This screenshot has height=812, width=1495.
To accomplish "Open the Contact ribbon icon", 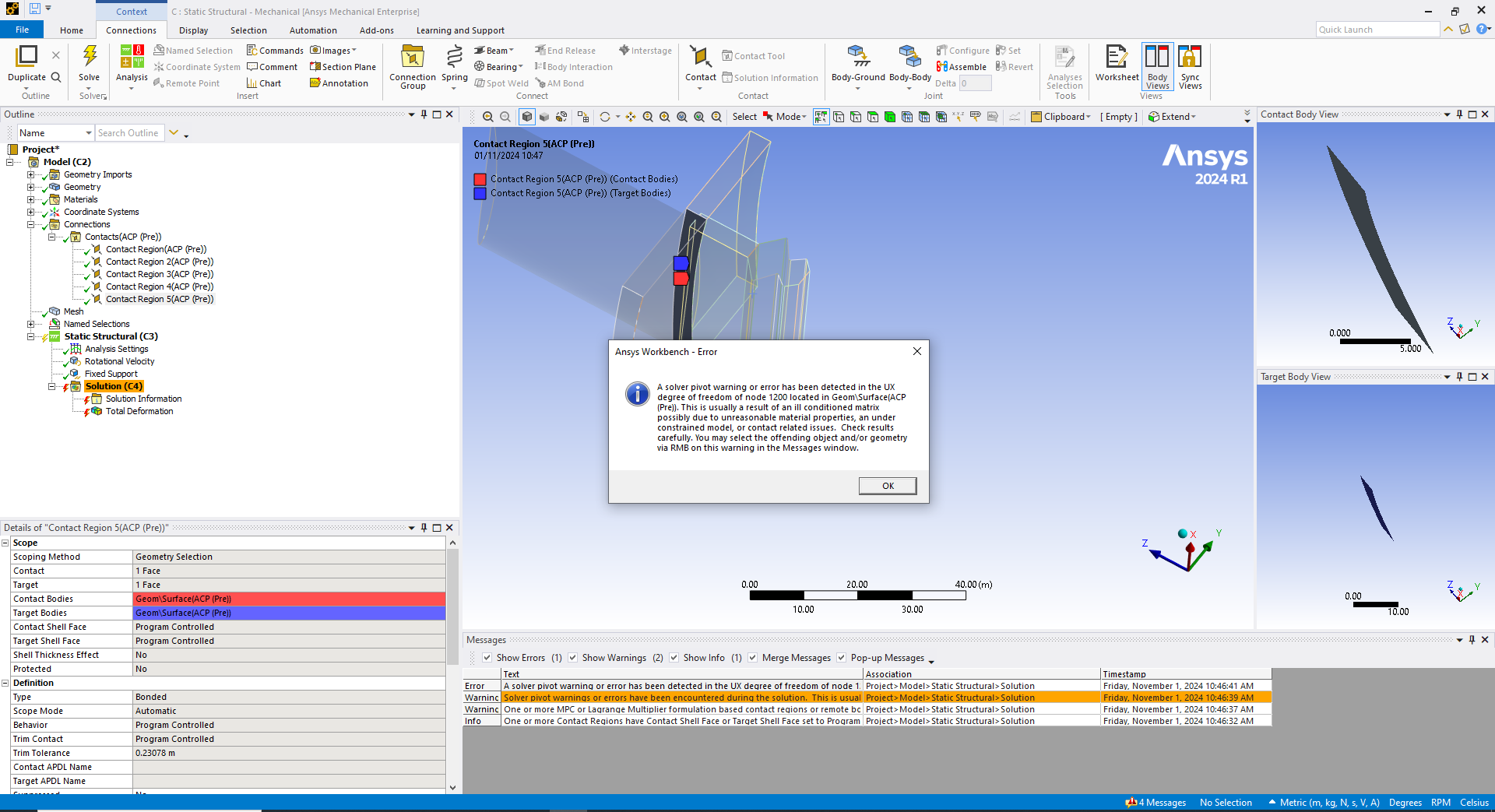I will tap(700, 57).
